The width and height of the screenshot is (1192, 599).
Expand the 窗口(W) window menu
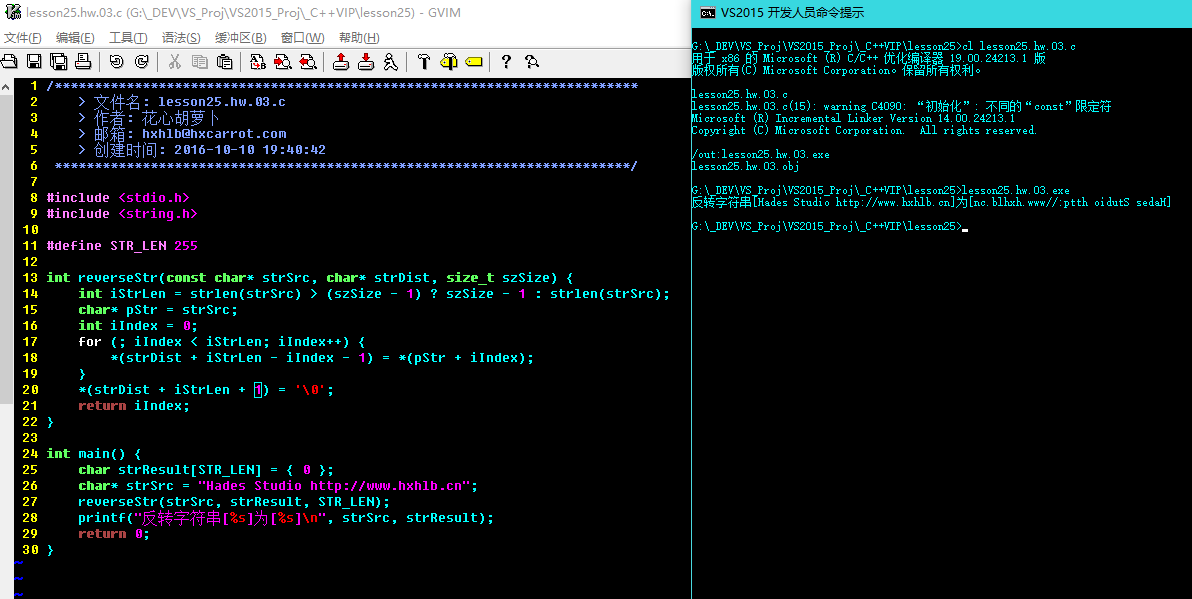(302, 38)
